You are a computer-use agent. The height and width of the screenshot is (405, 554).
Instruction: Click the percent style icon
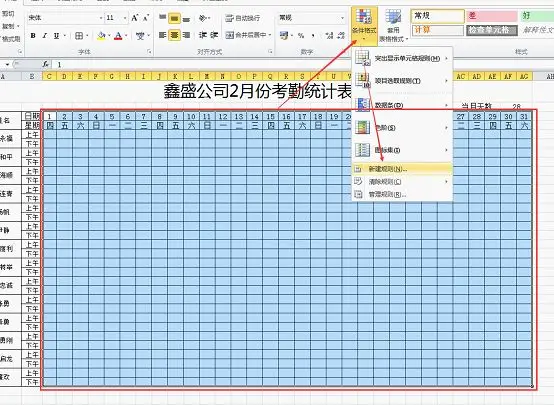(x=301, y=35)
